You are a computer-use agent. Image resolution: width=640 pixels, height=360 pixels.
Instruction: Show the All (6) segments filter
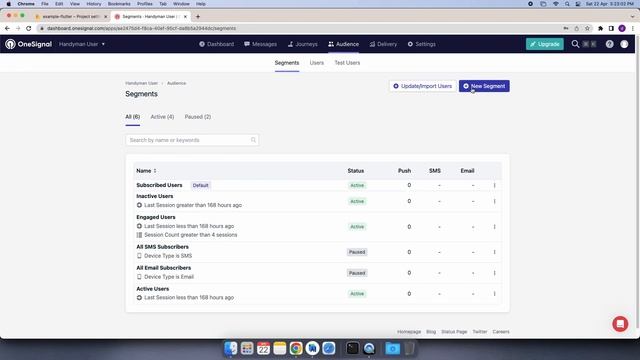[133, 117]
